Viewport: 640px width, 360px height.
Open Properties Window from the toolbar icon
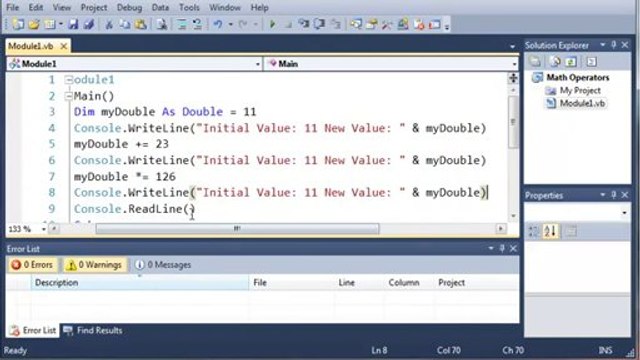[371, 24]
